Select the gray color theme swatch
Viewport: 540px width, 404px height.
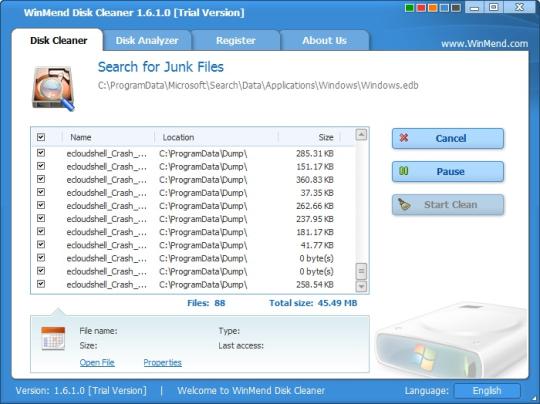[x=456, y=8]
